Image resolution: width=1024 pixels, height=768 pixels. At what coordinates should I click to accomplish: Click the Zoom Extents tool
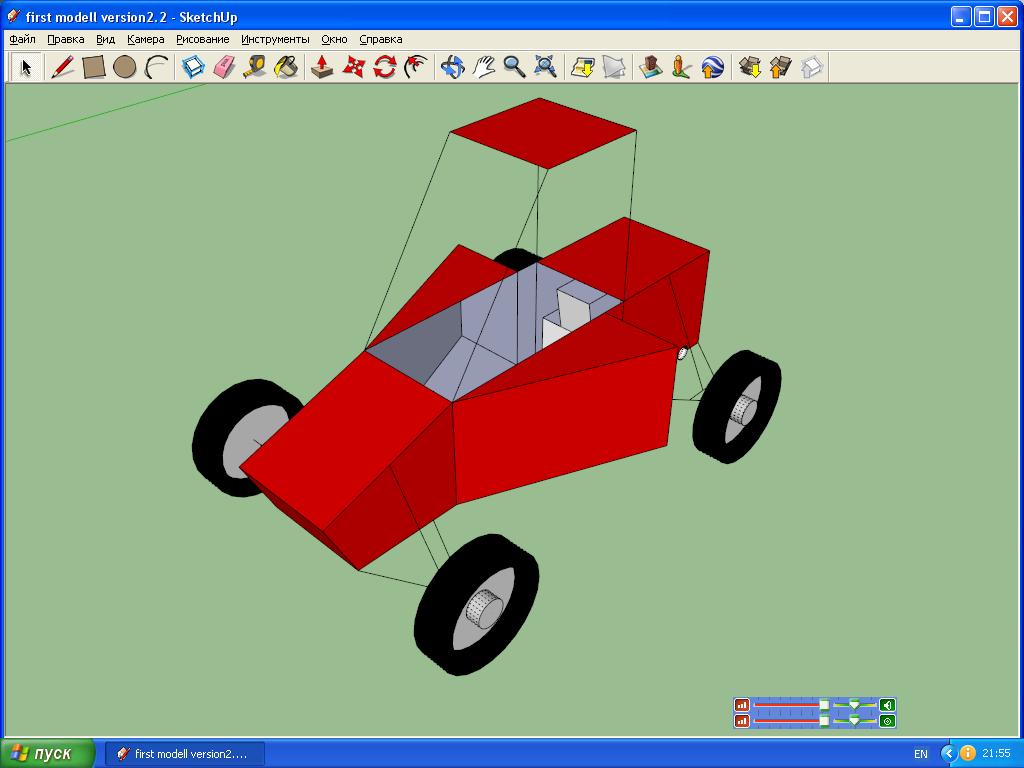click(545, 67)
